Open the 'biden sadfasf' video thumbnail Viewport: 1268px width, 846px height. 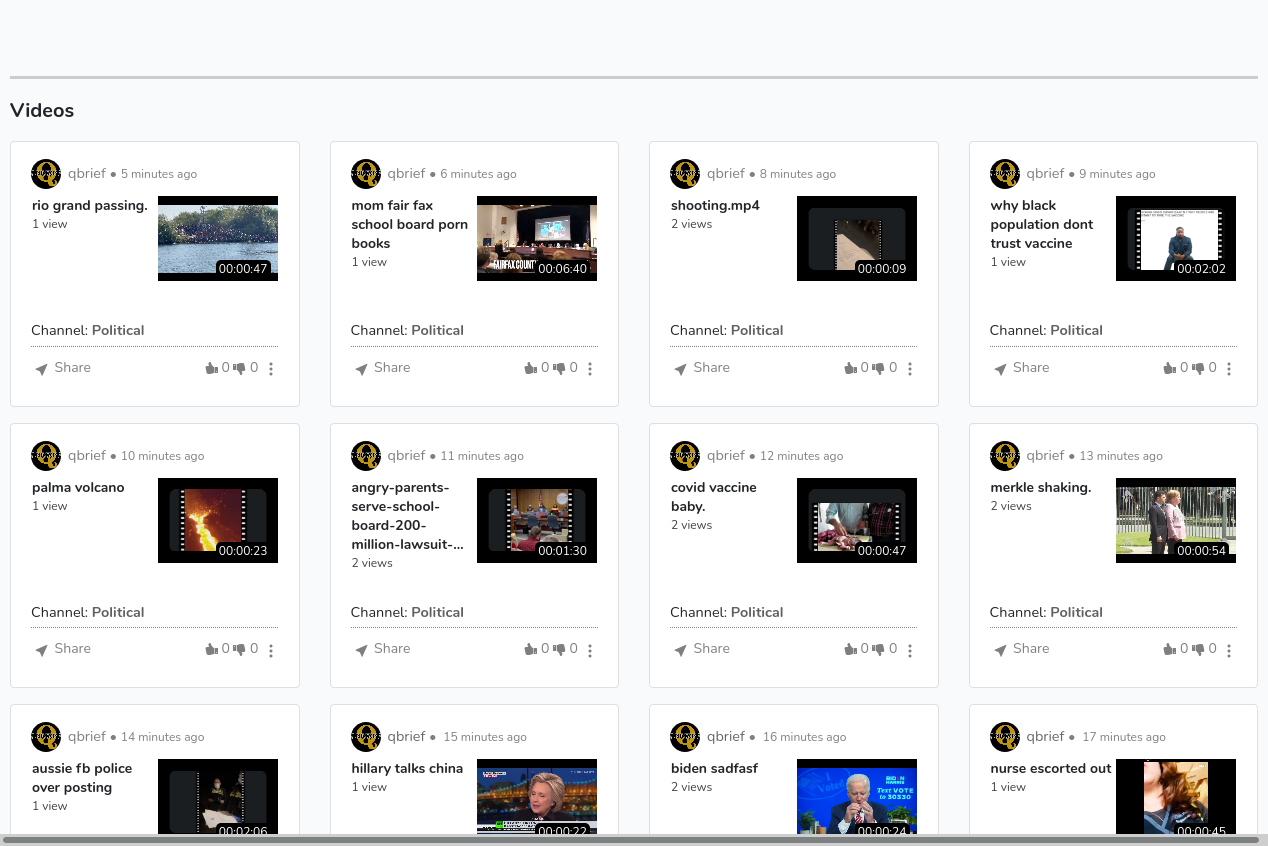(857, 797)
